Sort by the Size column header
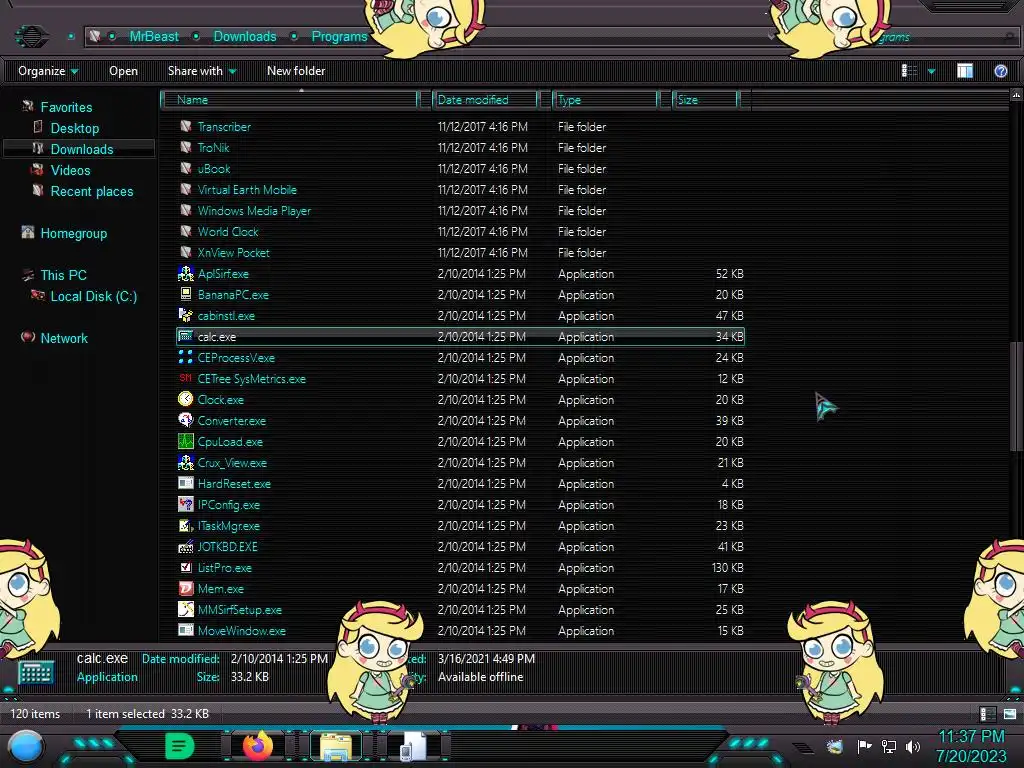 pyautogui.click(x=707, y=100)
